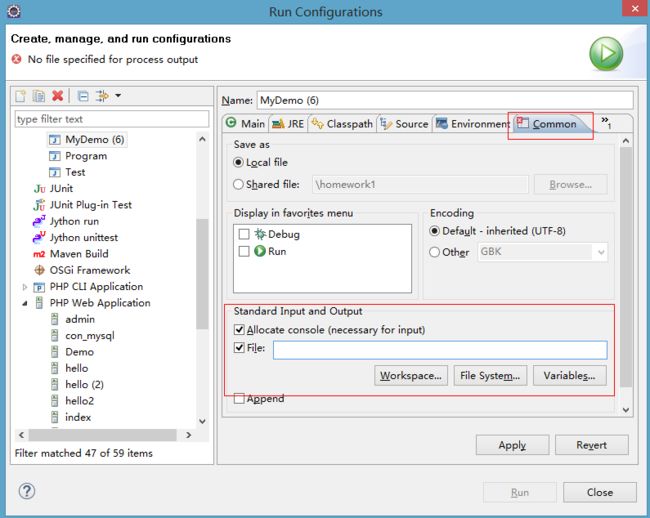
Task: Uncheck Allocate console checkbox
Action: click(239, 330)
